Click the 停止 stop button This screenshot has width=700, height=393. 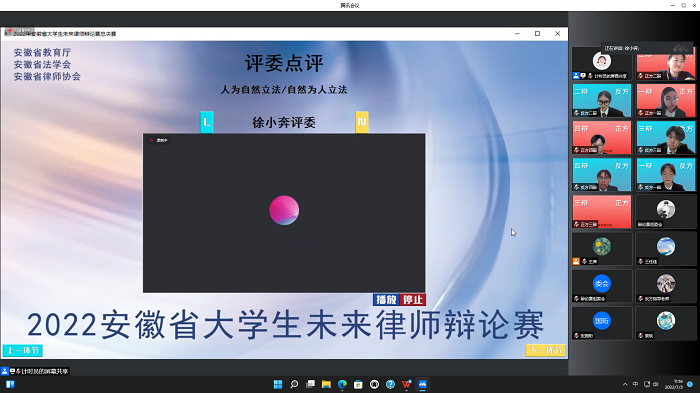pos(412,300)
